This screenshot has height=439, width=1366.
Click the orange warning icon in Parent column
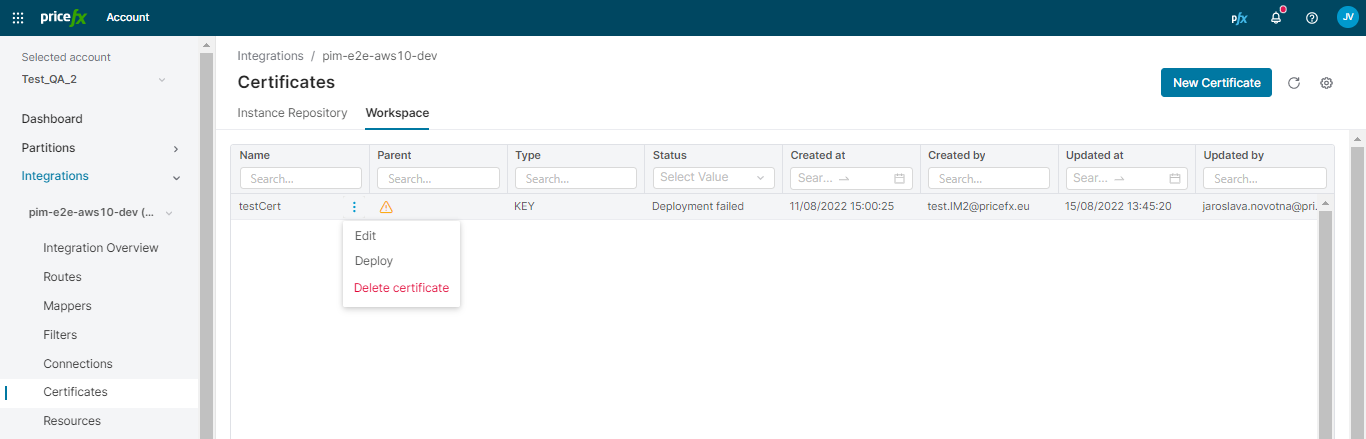click(x=386, y=207)
